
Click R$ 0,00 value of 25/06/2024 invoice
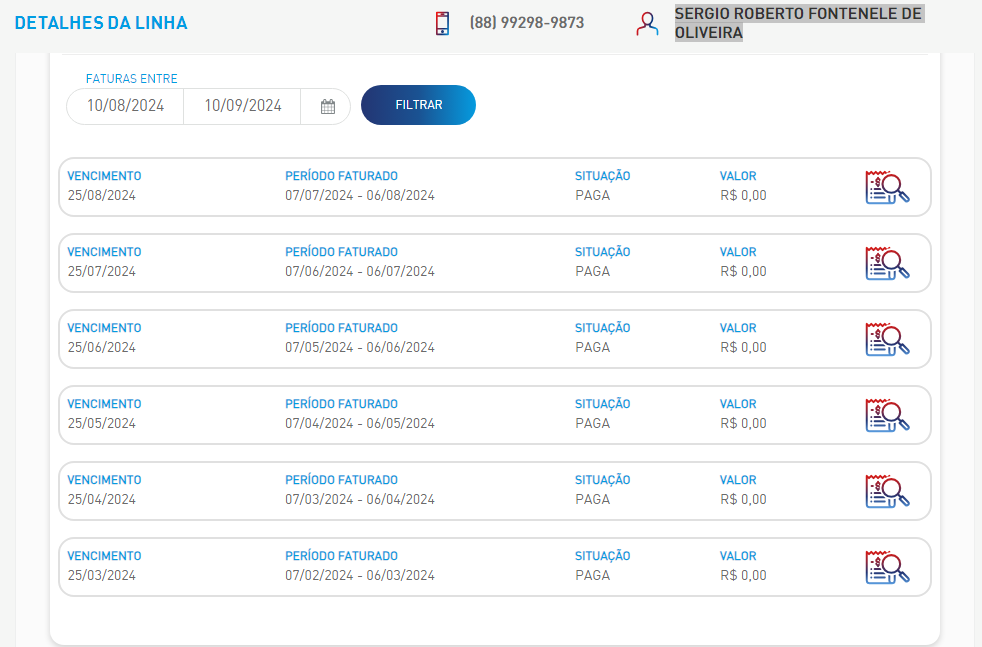point(743,347)
